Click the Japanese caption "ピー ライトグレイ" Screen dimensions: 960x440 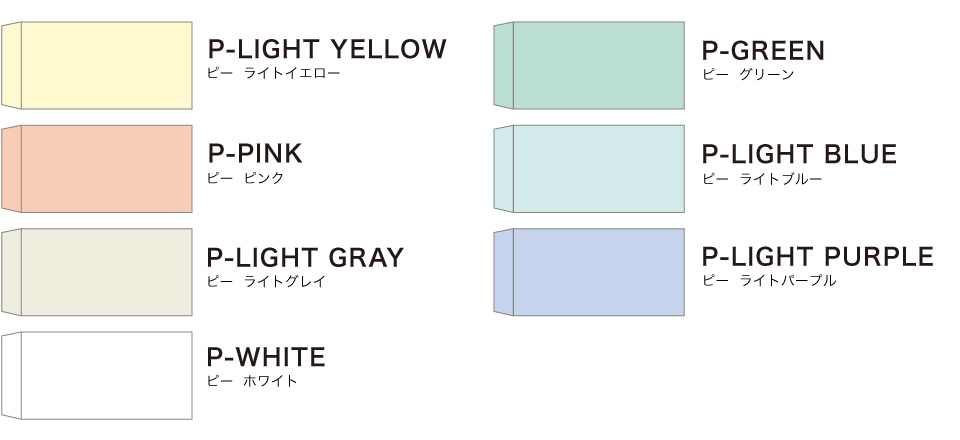265,281
